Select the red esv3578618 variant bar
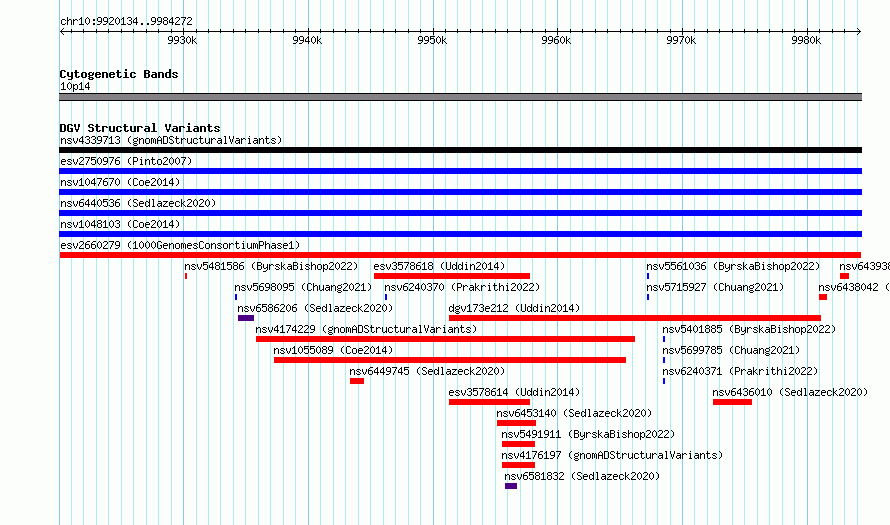This screenshot has height=525, width=890. pyautogui.click(x=452, y=276)
